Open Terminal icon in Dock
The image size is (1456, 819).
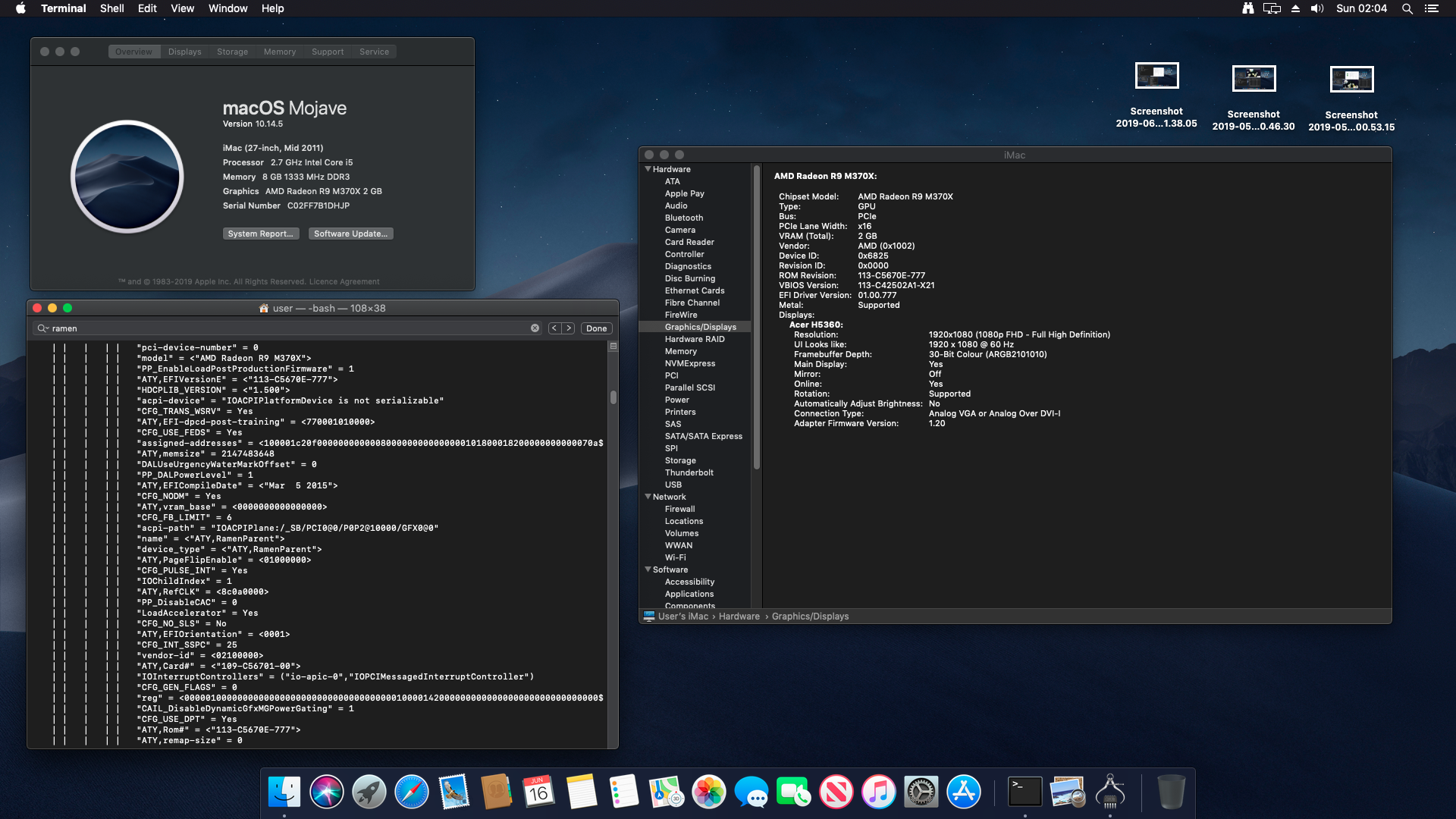tap(1025, 792)
